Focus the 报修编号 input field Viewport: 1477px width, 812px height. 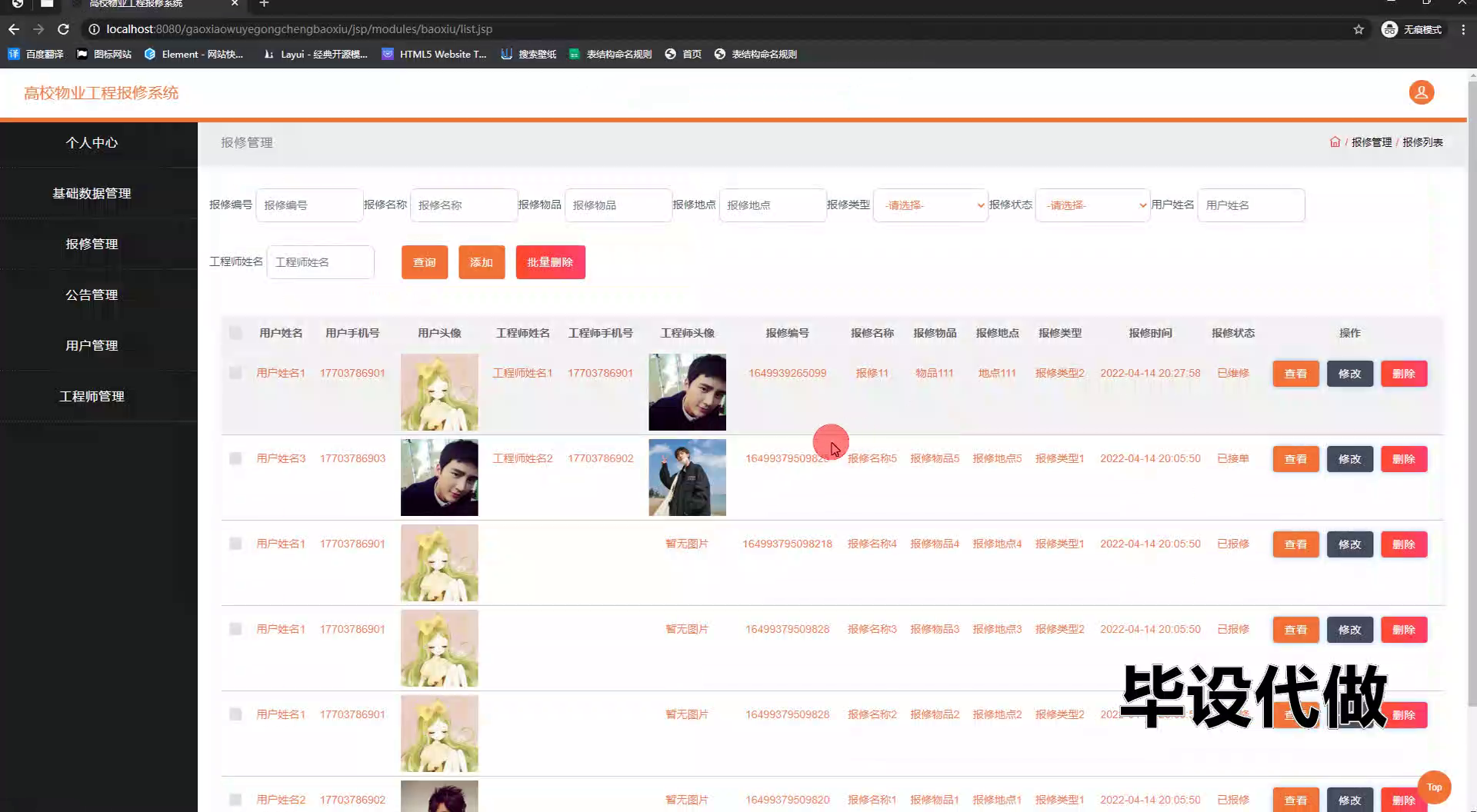tap(309, 205)
